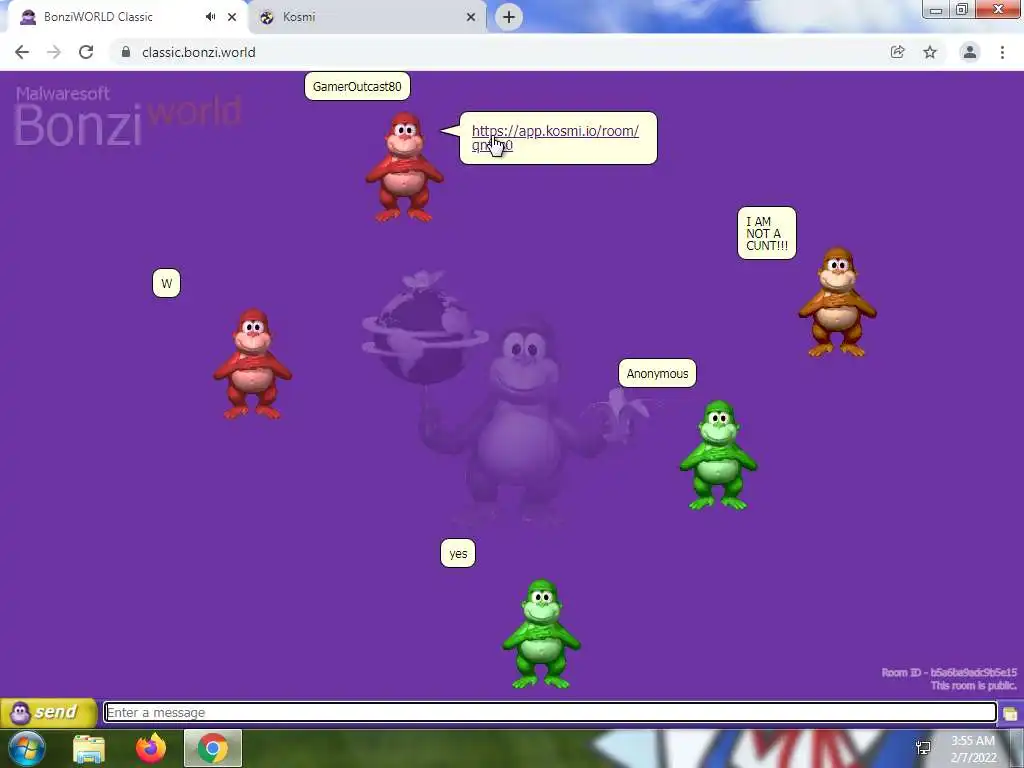This screenshot has width=1024, height=768.
Task: Open the kosmi.io room link
Action: [x=555, y=138]
